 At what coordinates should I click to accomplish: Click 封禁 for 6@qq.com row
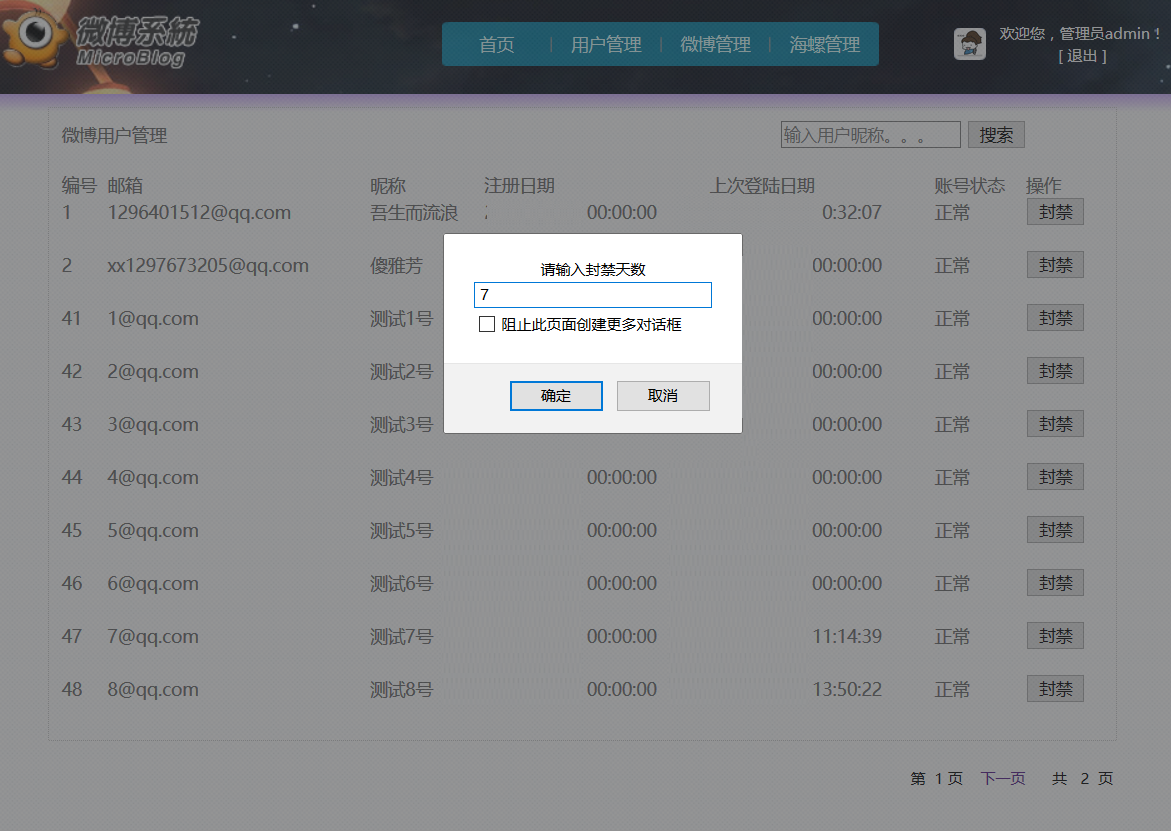tap(1055, 583)
